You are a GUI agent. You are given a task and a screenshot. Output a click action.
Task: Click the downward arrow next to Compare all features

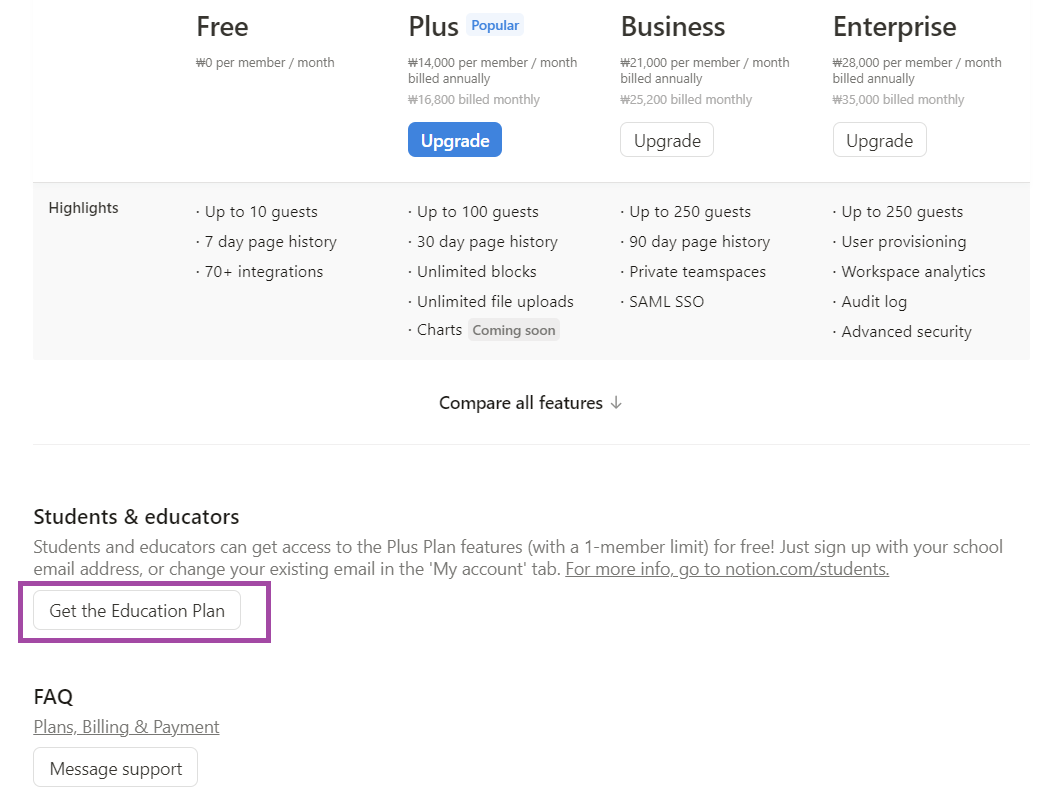coord(617,403)
